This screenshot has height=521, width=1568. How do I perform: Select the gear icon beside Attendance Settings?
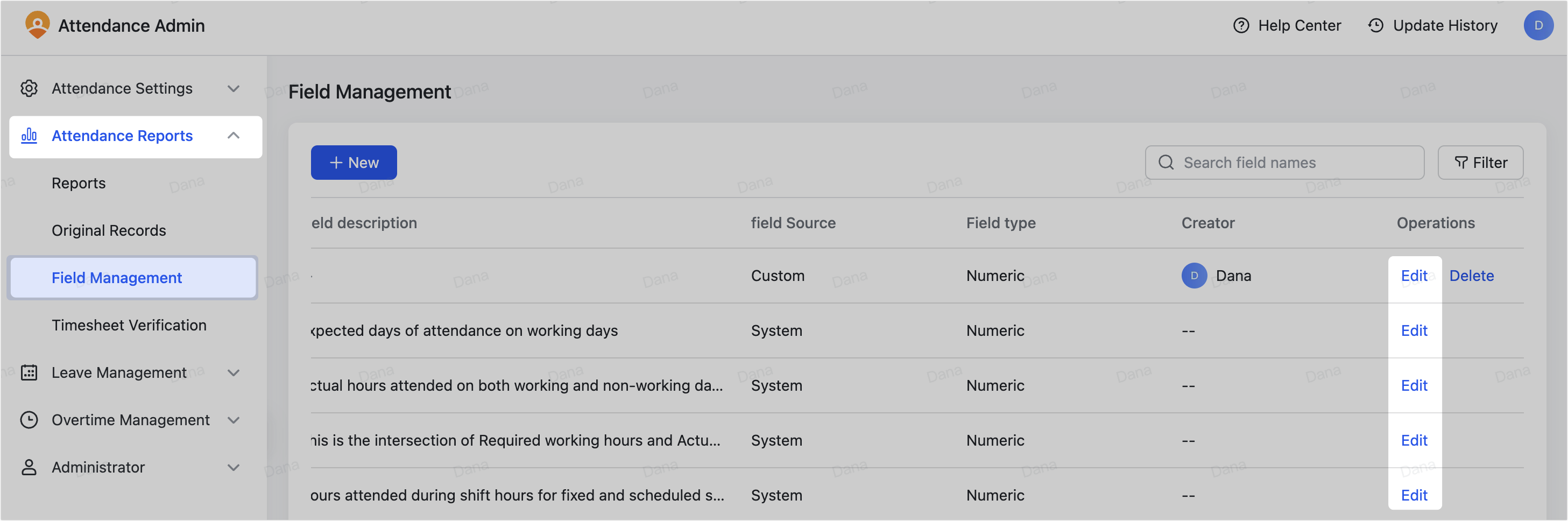point(29,88)
